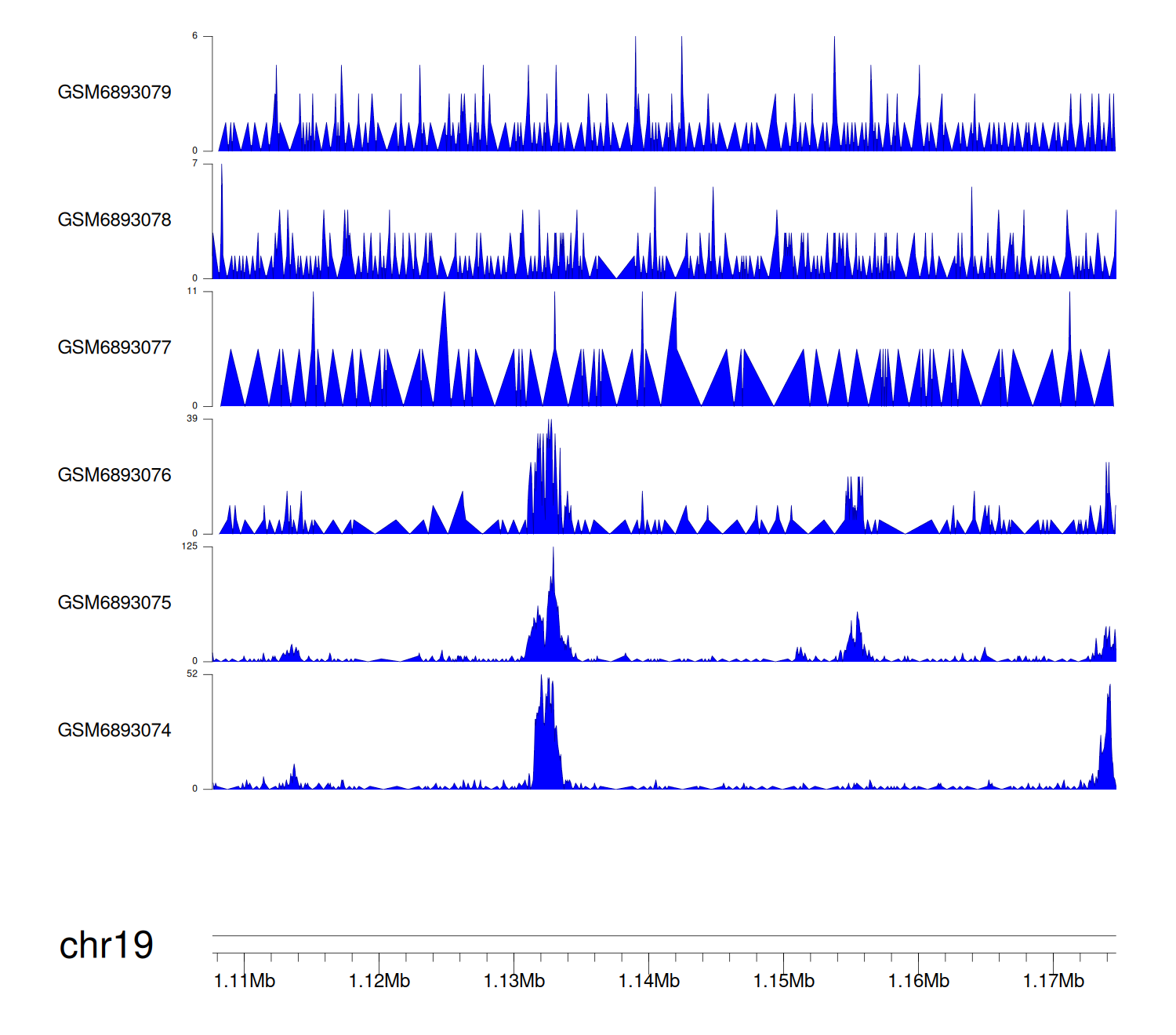The height and width of the screenshot is (1035, 1176).
Task: Select the GSM6893078 track label
Action: (114, 220)
